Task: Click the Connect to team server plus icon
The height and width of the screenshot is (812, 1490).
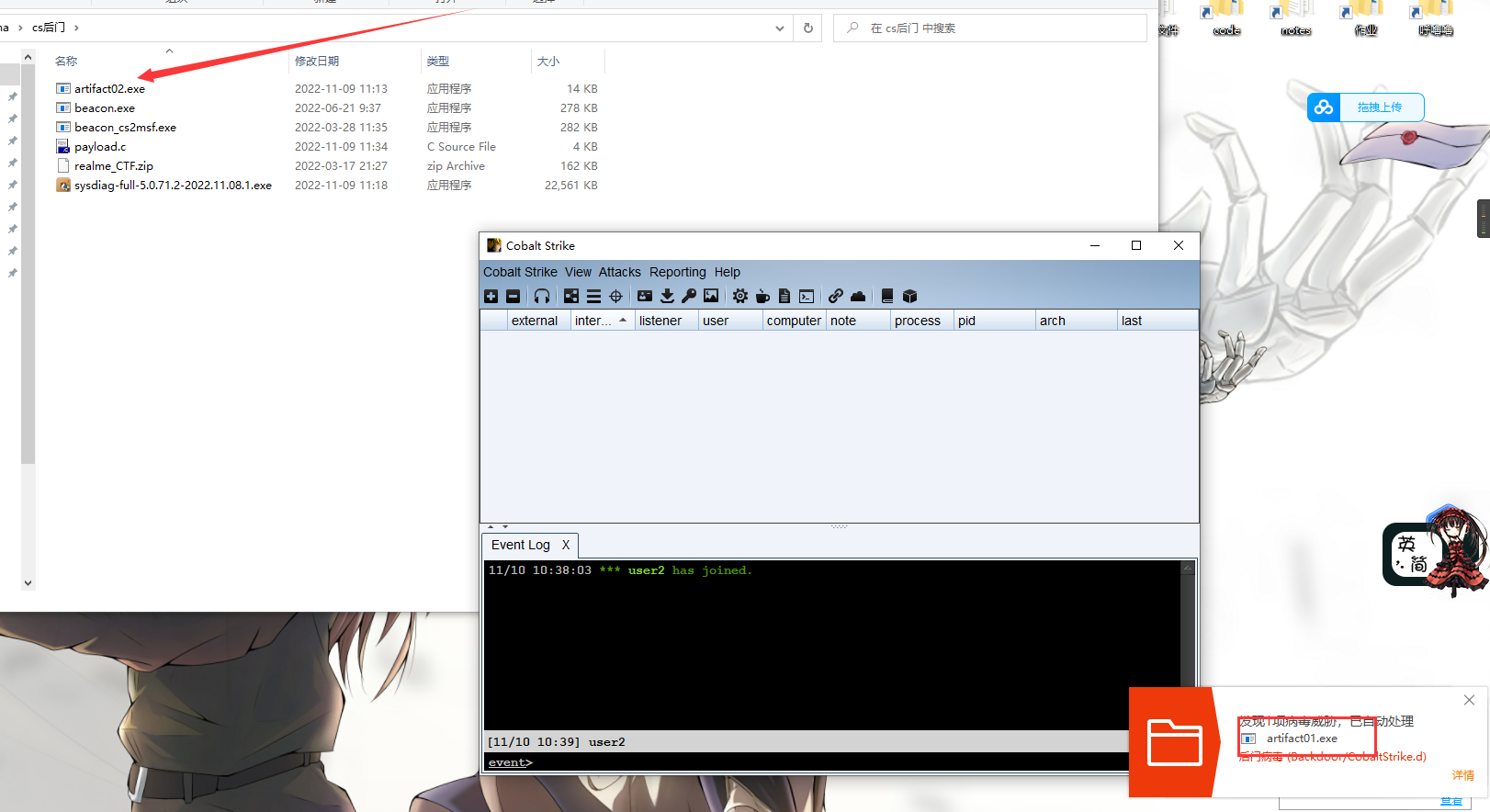Action: [491, 296]
